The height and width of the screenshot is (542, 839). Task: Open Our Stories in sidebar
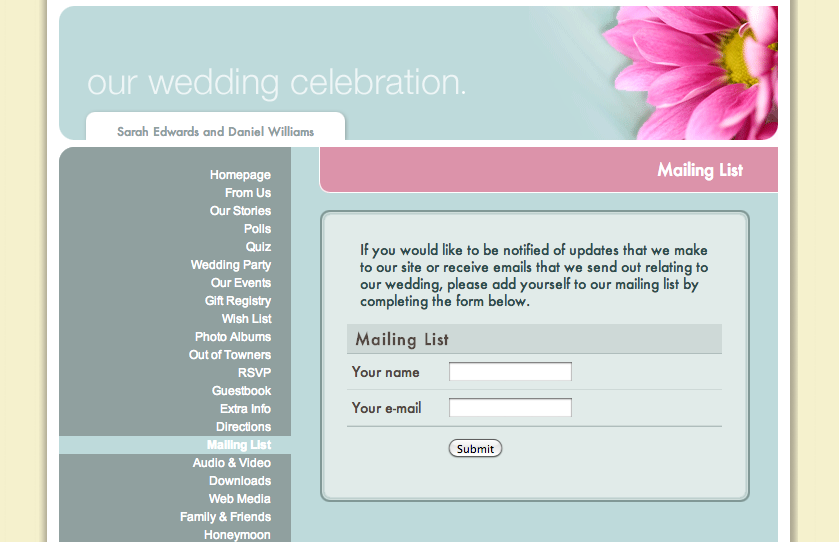pos(240,211)
